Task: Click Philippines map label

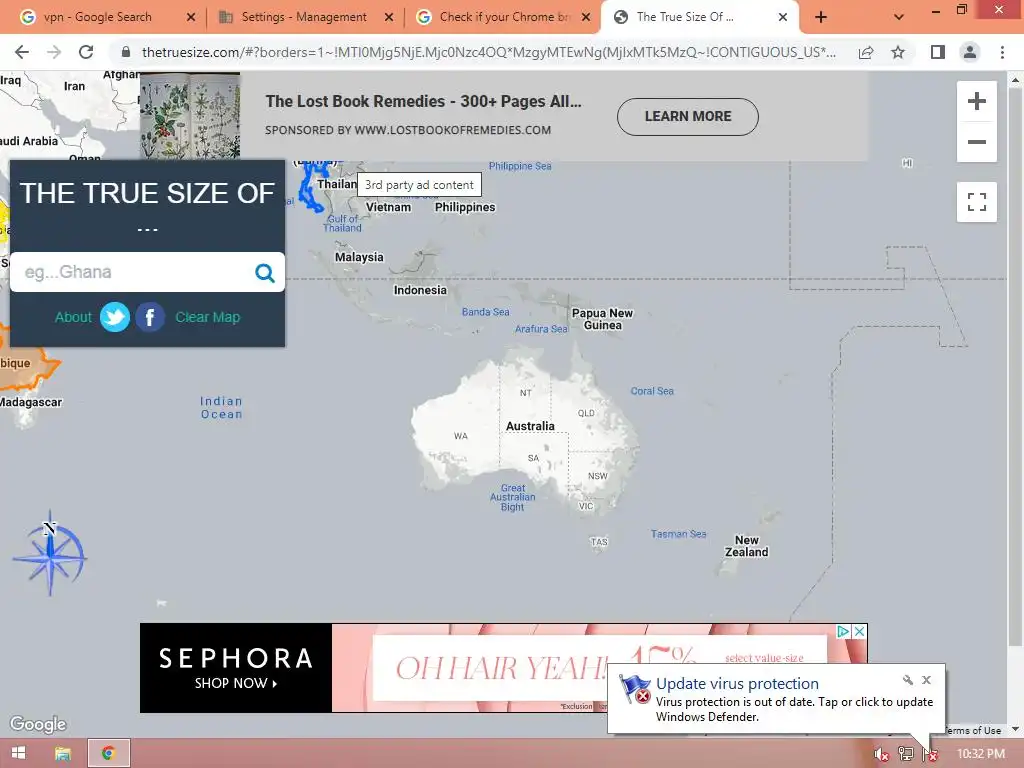Action: [465, 207]
